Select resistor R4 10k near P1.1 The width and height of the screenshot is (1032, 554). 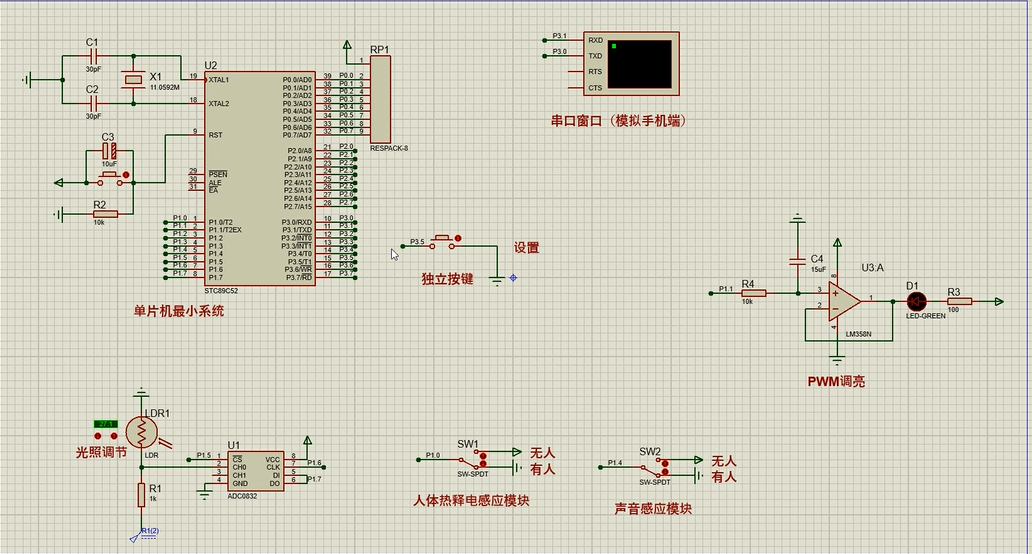754,293
